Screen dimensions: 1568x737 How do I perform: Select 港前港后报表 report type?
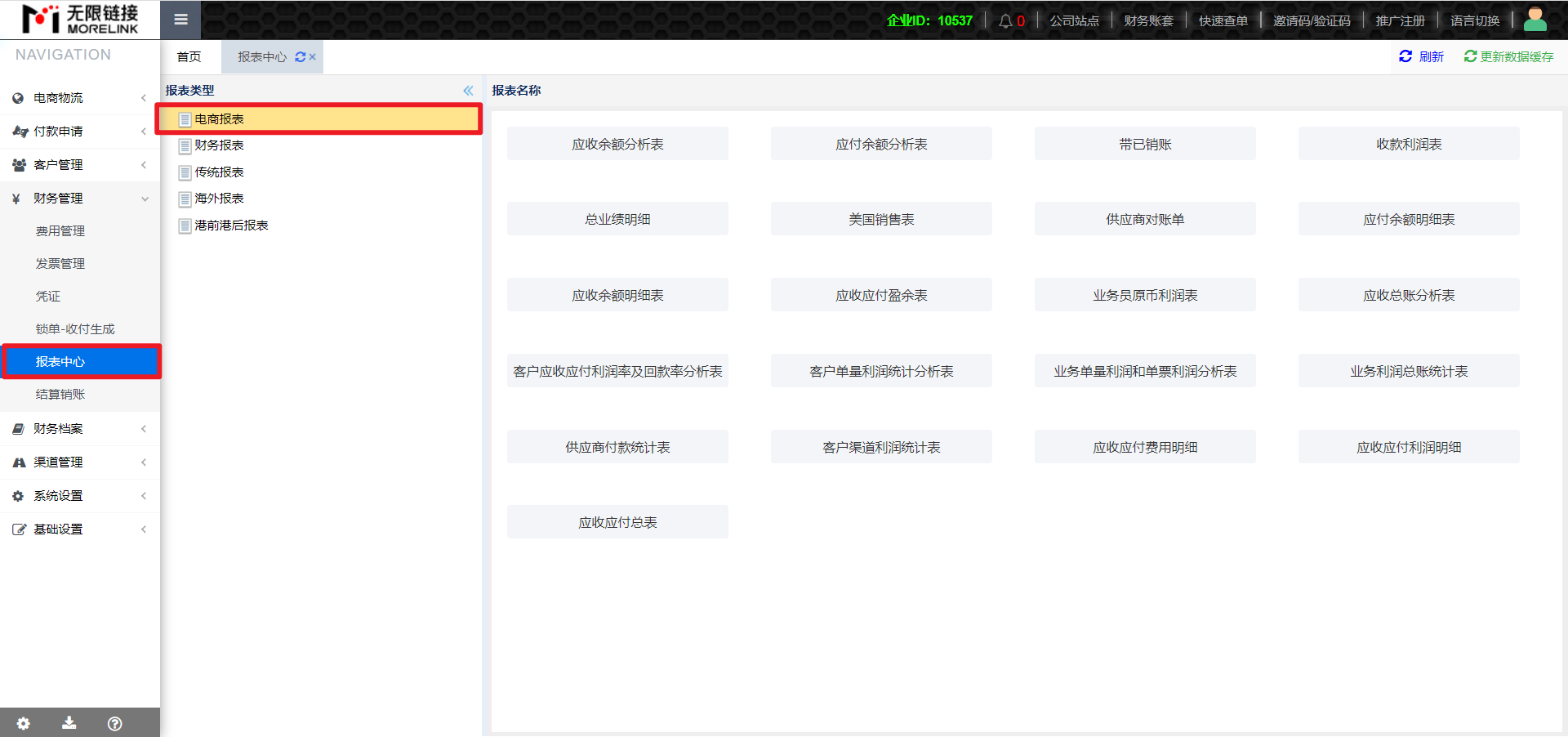click(x=231, y=226)
